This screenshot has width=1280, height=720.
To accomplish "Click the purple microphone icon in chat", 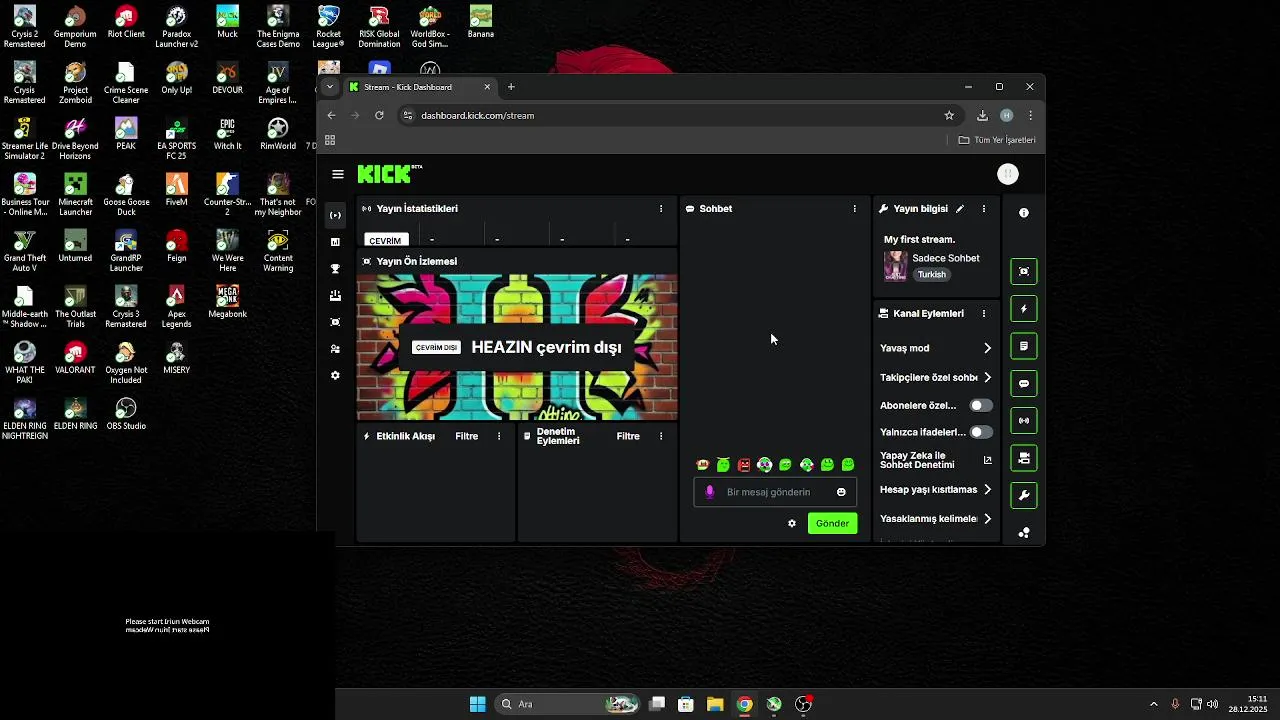I will (x=710, y=492).
